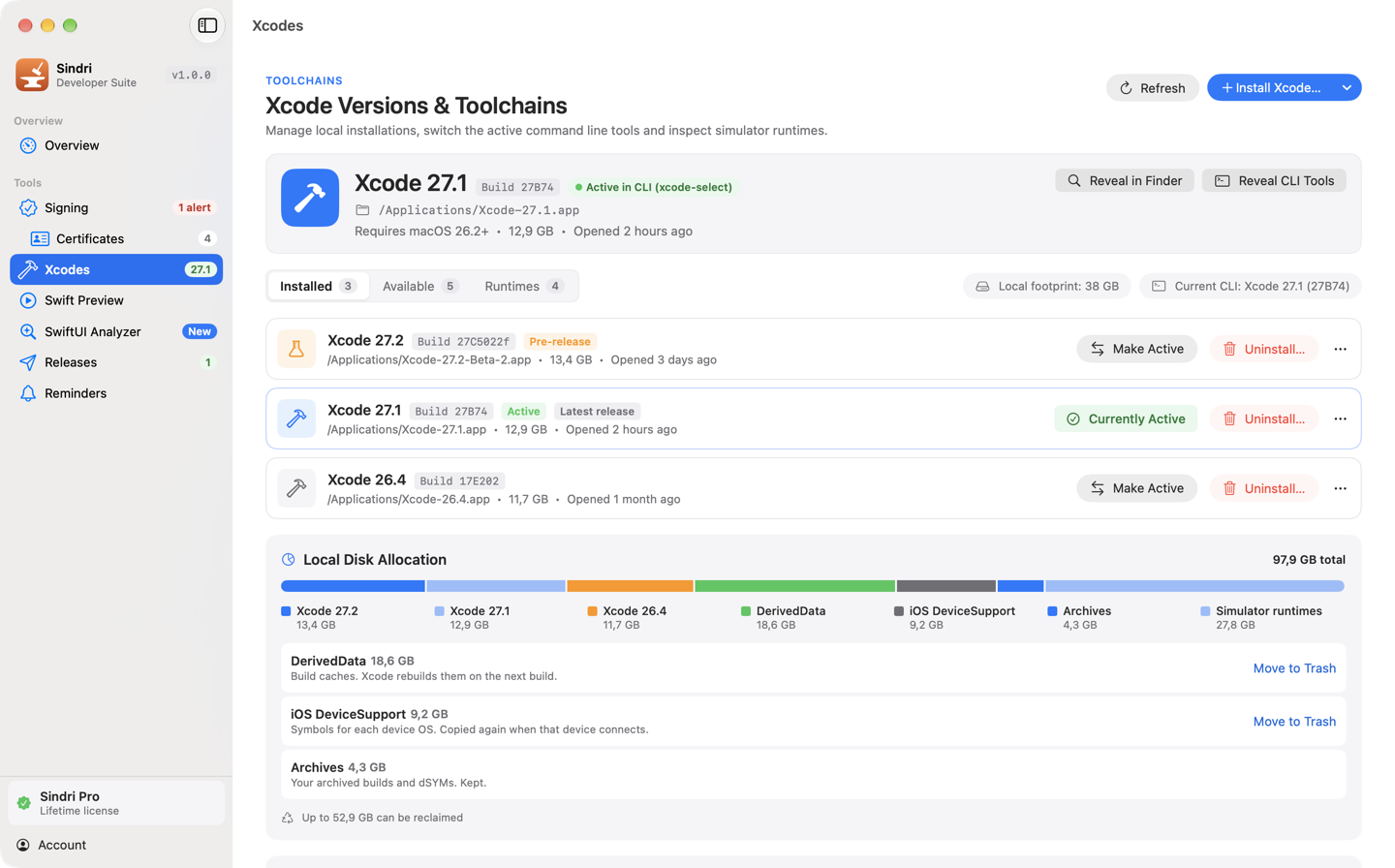Click the SwiftUI Analyzer magnifier icon

coord(28,331)
